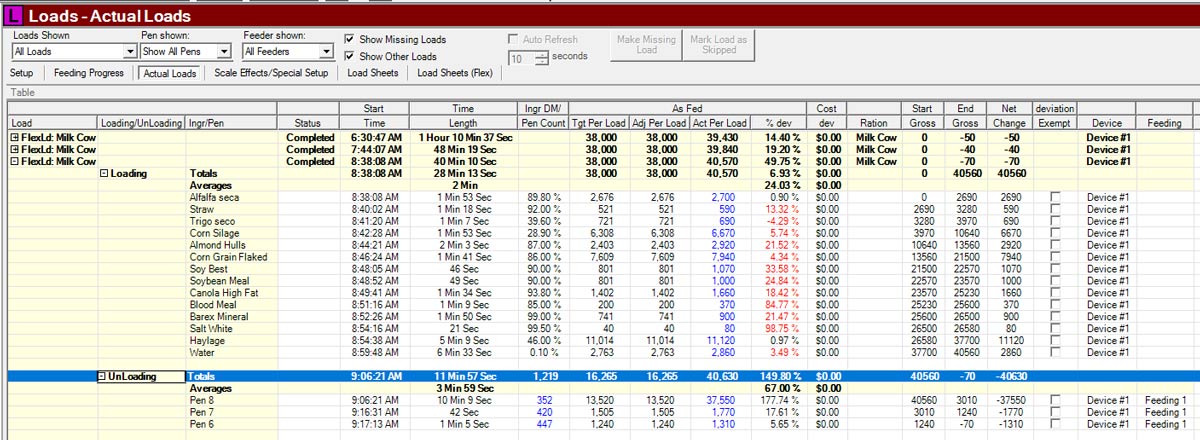Viewport: 1200px width, 440px height.
Task: Check deviation exempt for Alfalfa seca
Action: [x=1054, y=198]
